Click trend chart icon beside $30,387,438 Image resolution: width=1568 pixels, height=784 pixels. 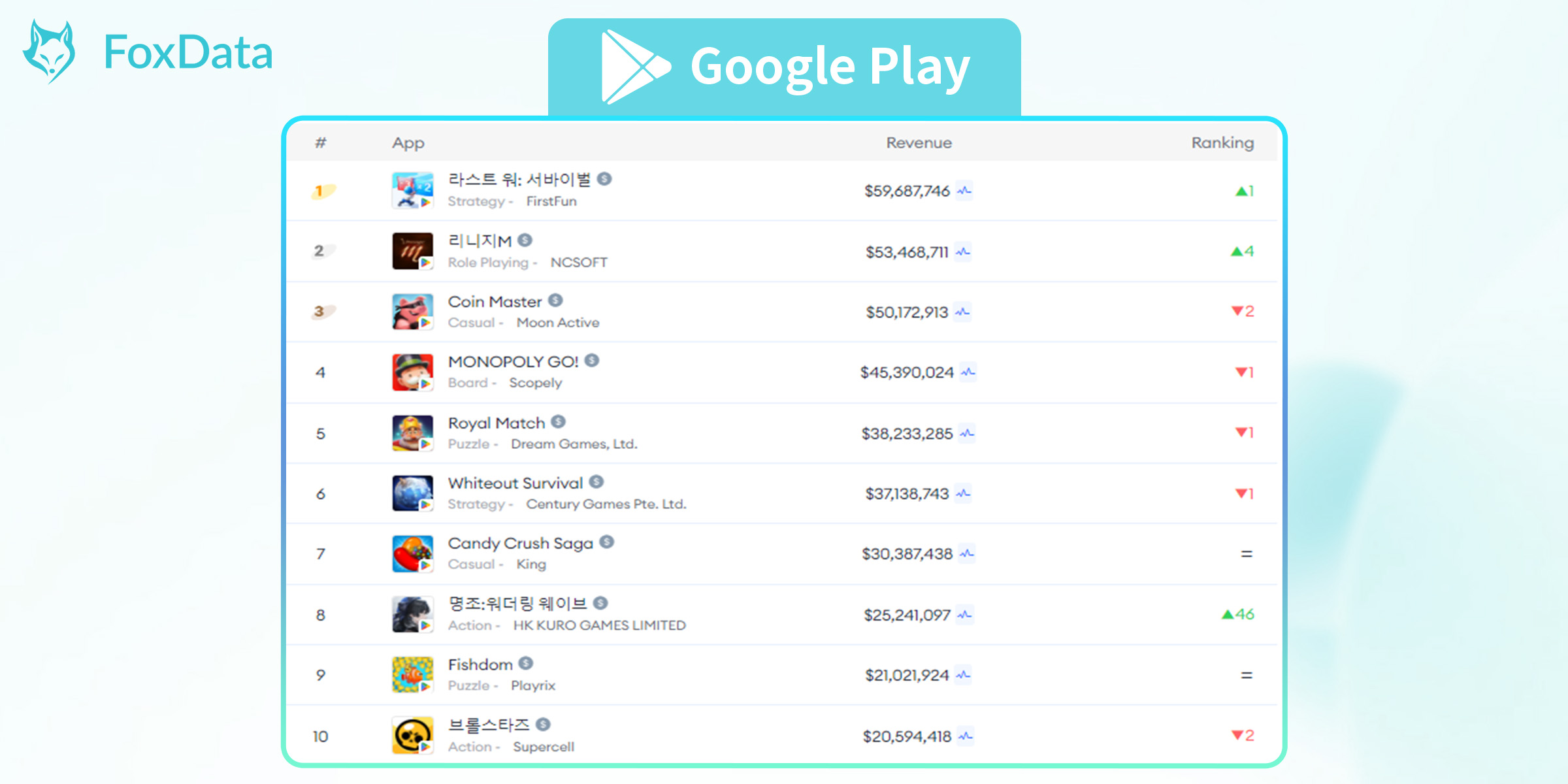[x=967, y=554]
